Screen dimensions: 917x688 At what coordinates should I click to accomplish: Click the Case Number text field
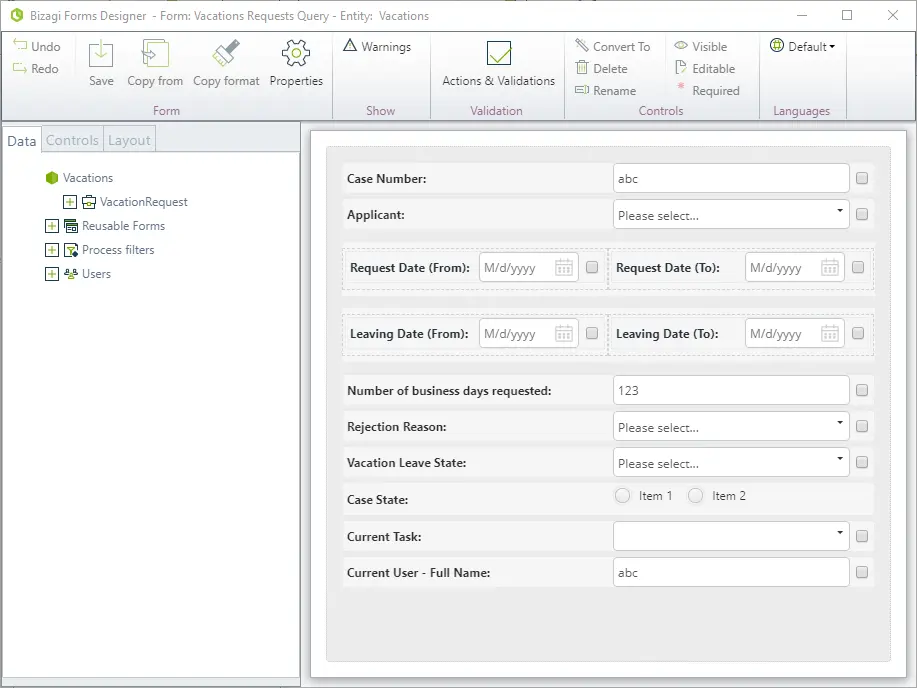click(x=731, y=178)
